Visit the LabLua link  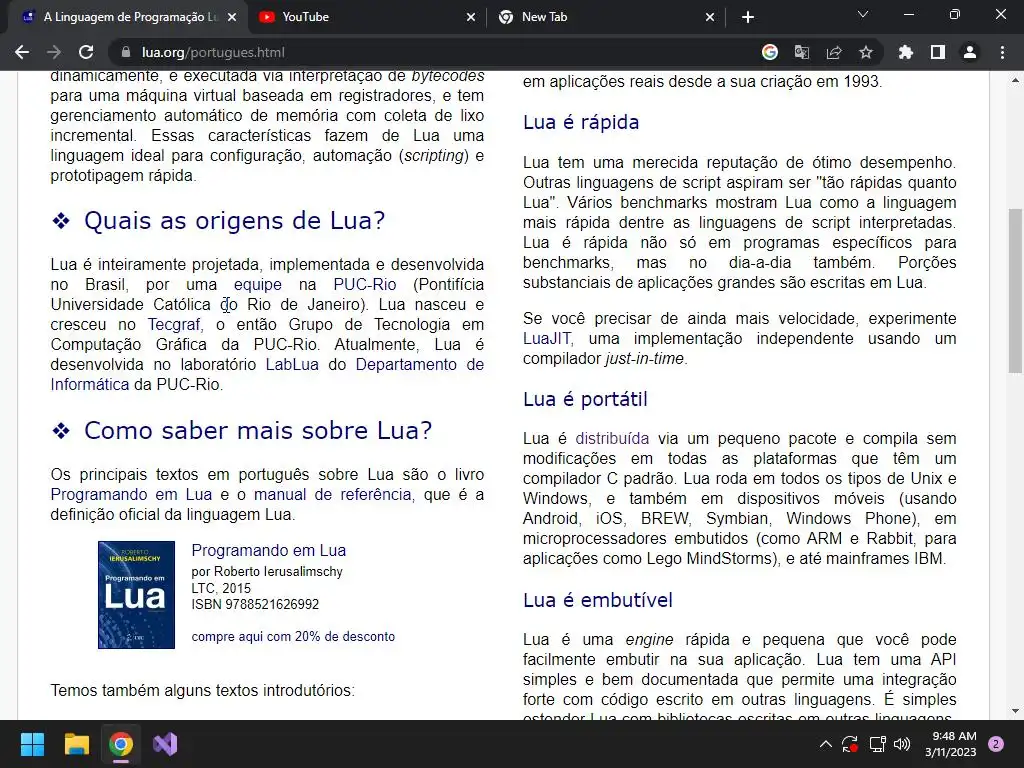point(292,364)
